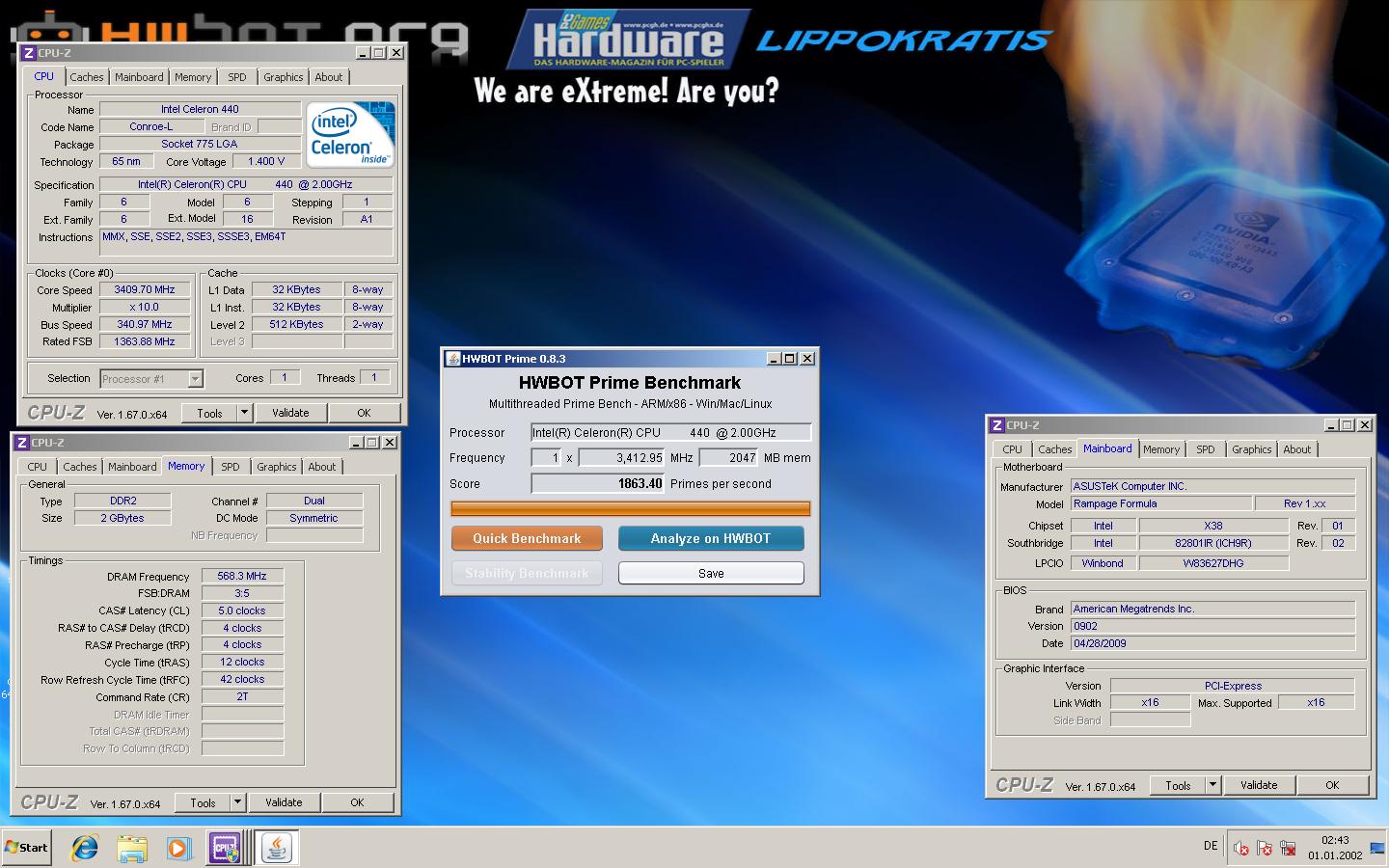
Task: Expand the Processor #1 selection combo box
Action: point(195,379)
